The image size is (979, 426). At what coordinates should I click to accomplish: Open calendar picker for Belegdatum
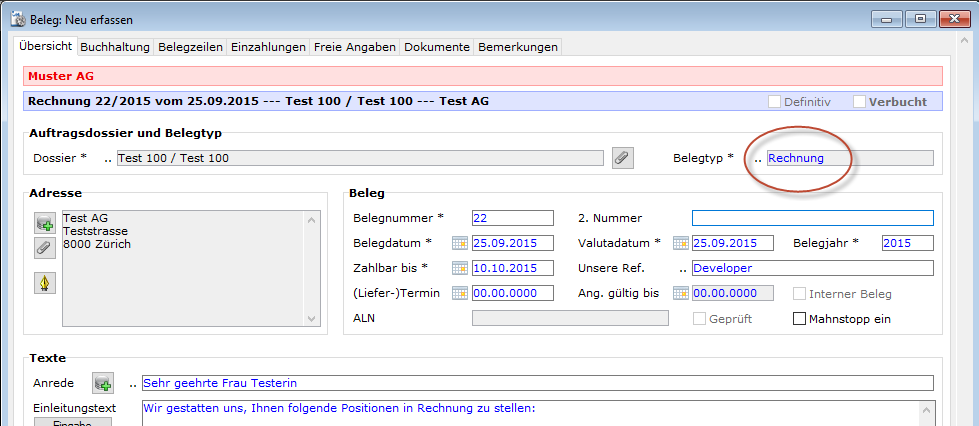tap(460, 243)
